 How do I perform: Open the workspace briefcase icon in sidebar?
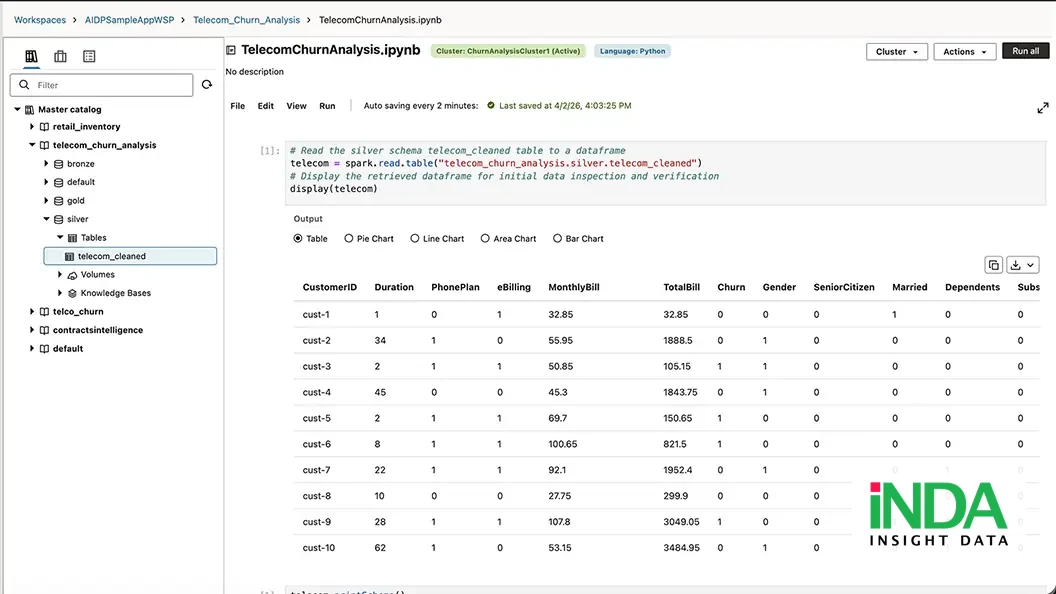(x=60, y=57)
